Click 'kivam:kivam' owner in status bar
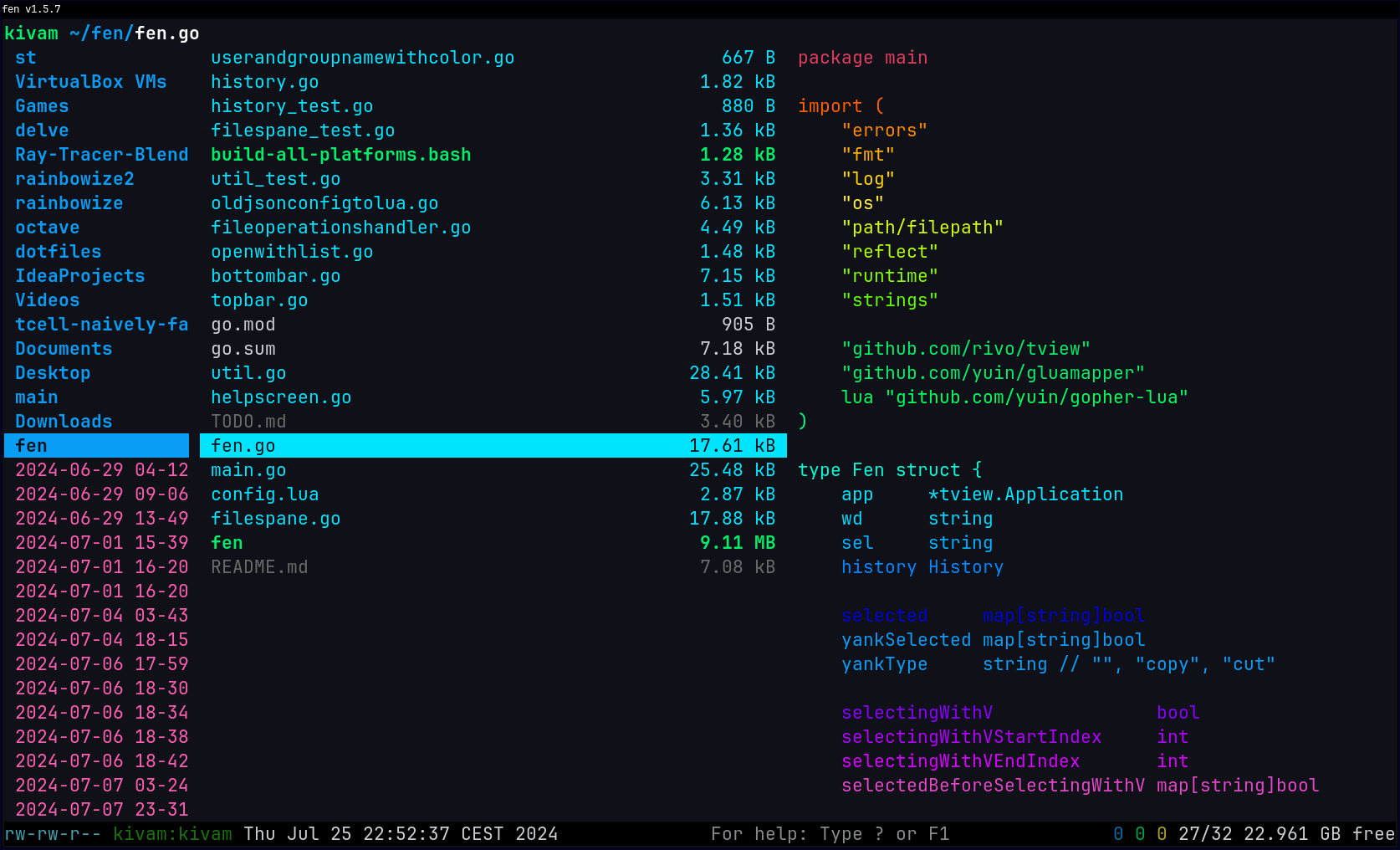The width and height of the screenshot is (1400, 850). 172,834
